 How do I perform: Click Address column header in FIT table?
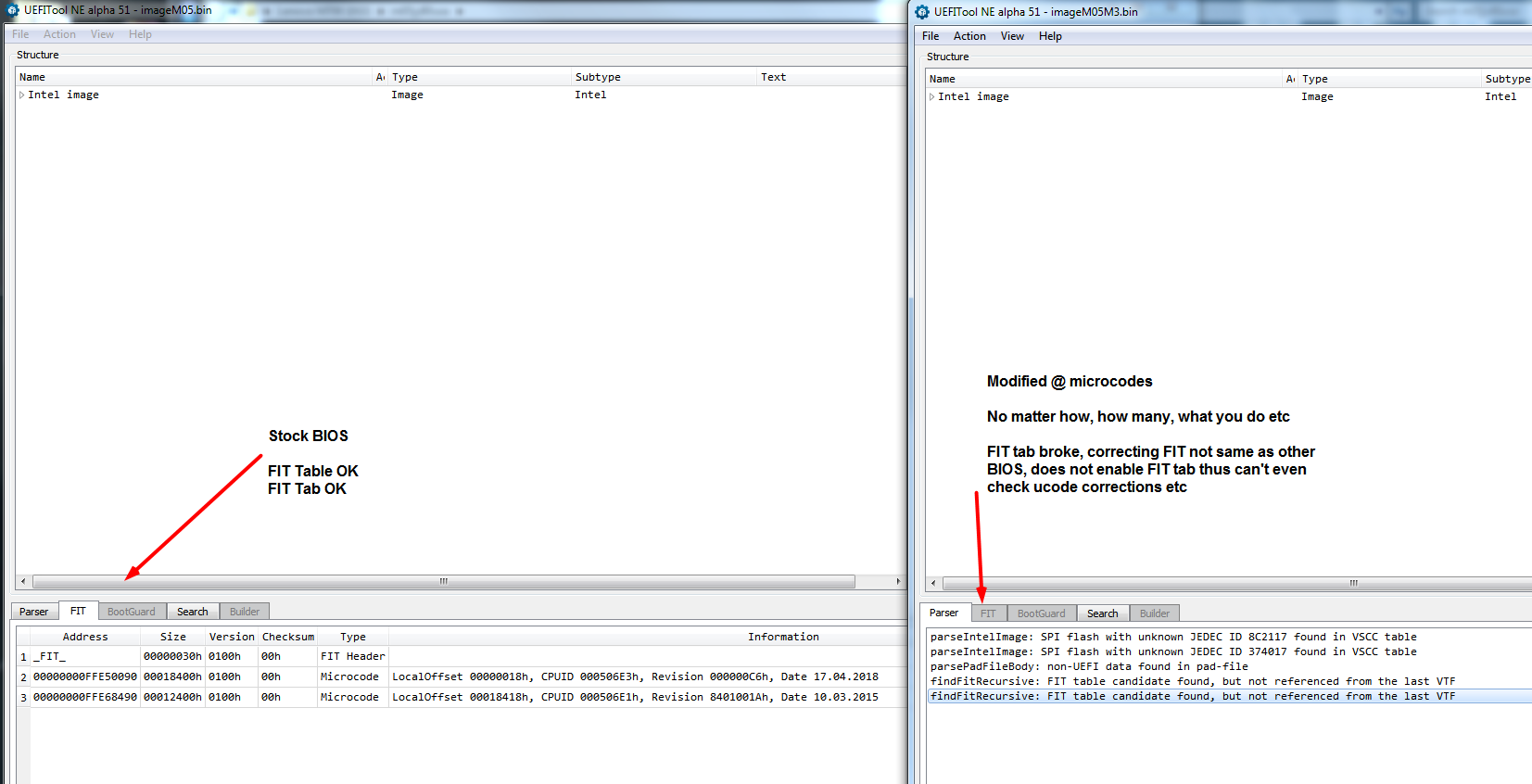85,637
